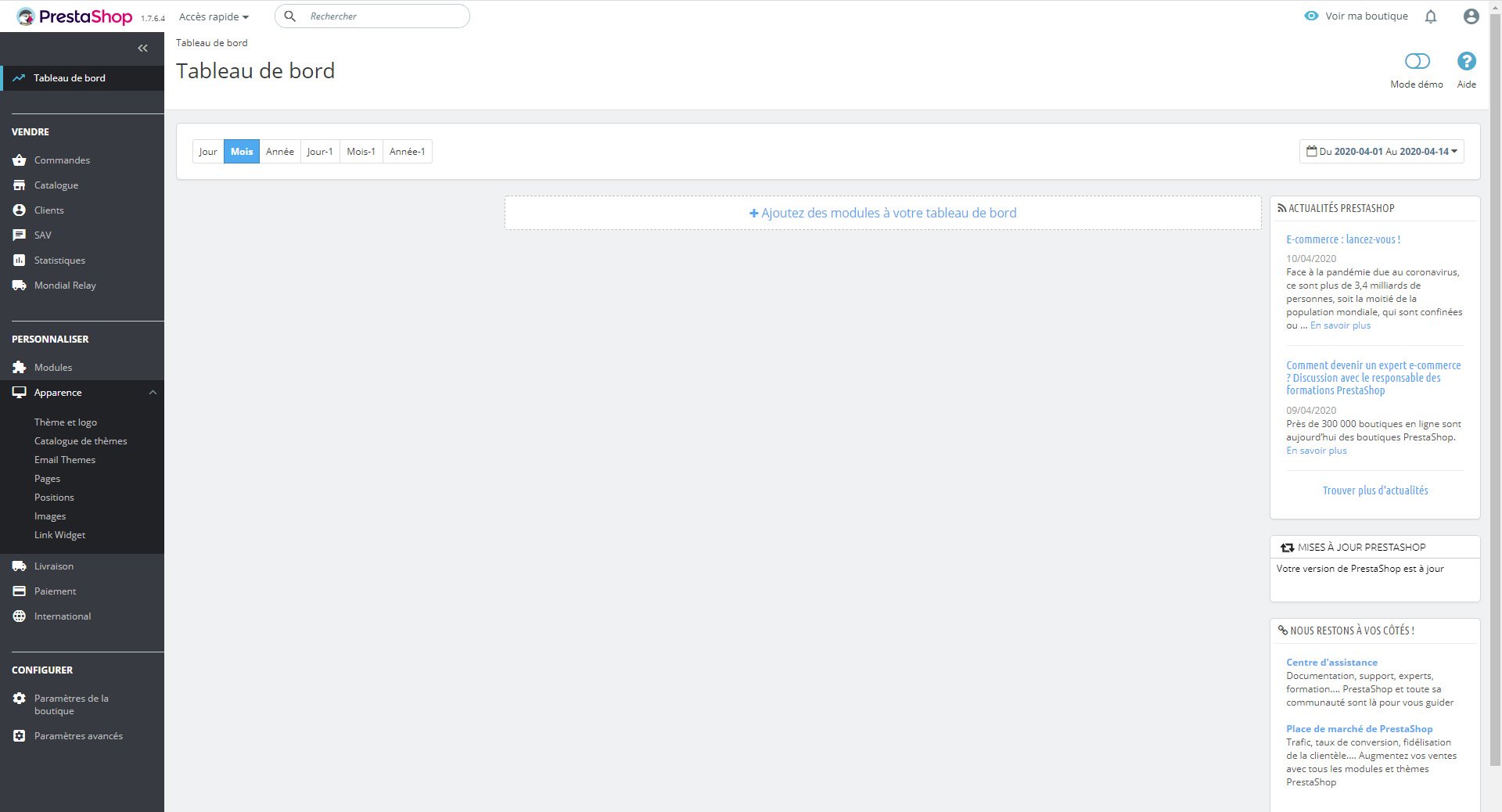Open Link Widget submenu item
Screen dimensions: 1502x812
tap(59, 535)
